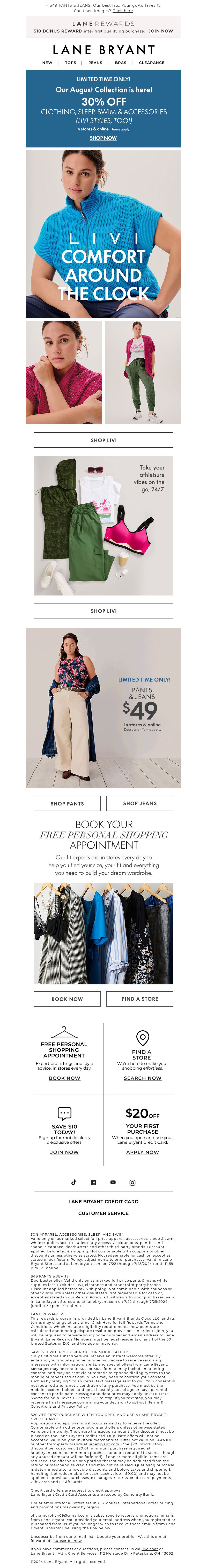Click the APPLY NOW credit card link
207x1568 pixels.
(x=142, y=1152)
